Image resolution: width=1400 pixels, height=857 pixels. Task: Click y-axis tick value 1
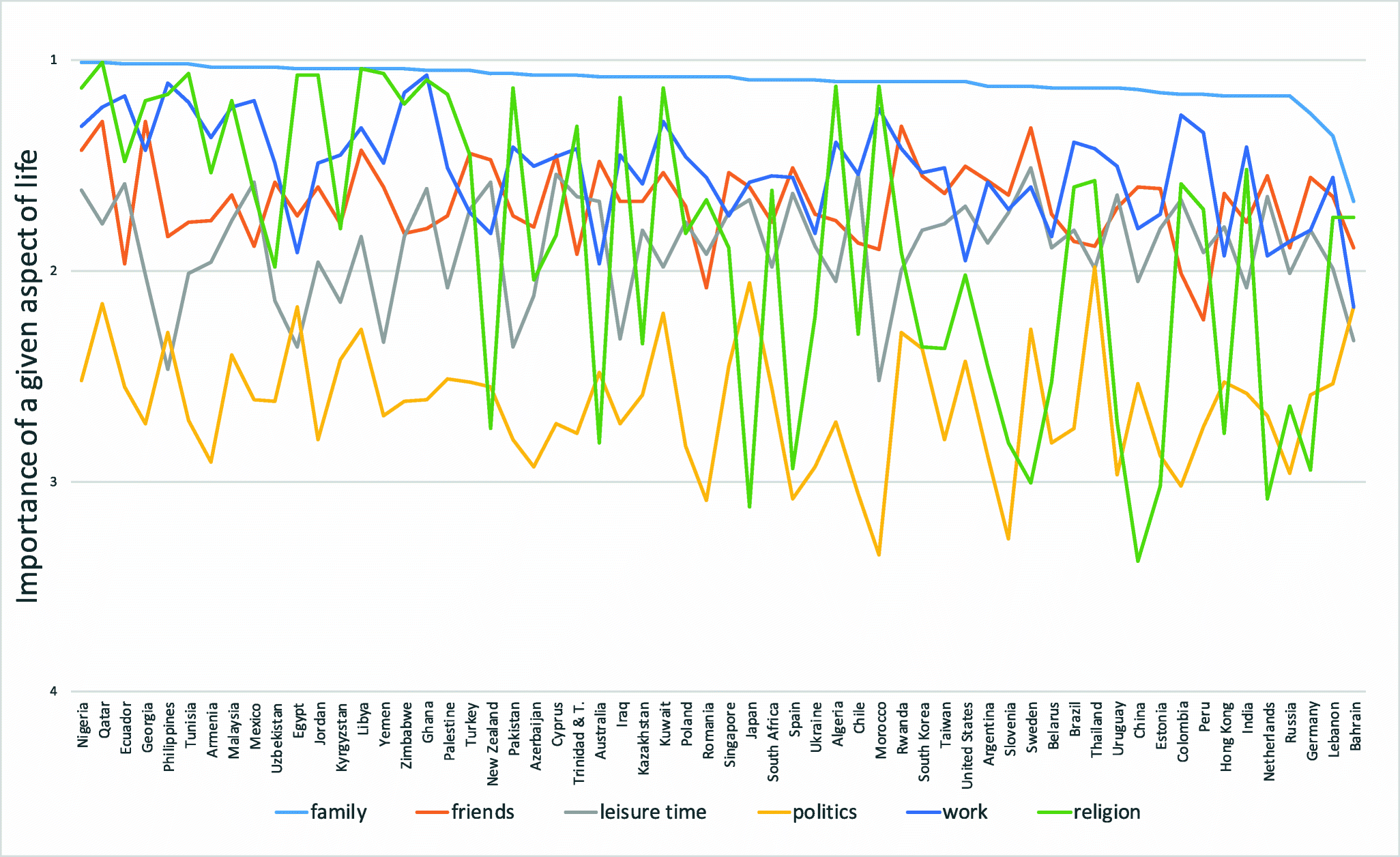54,60
